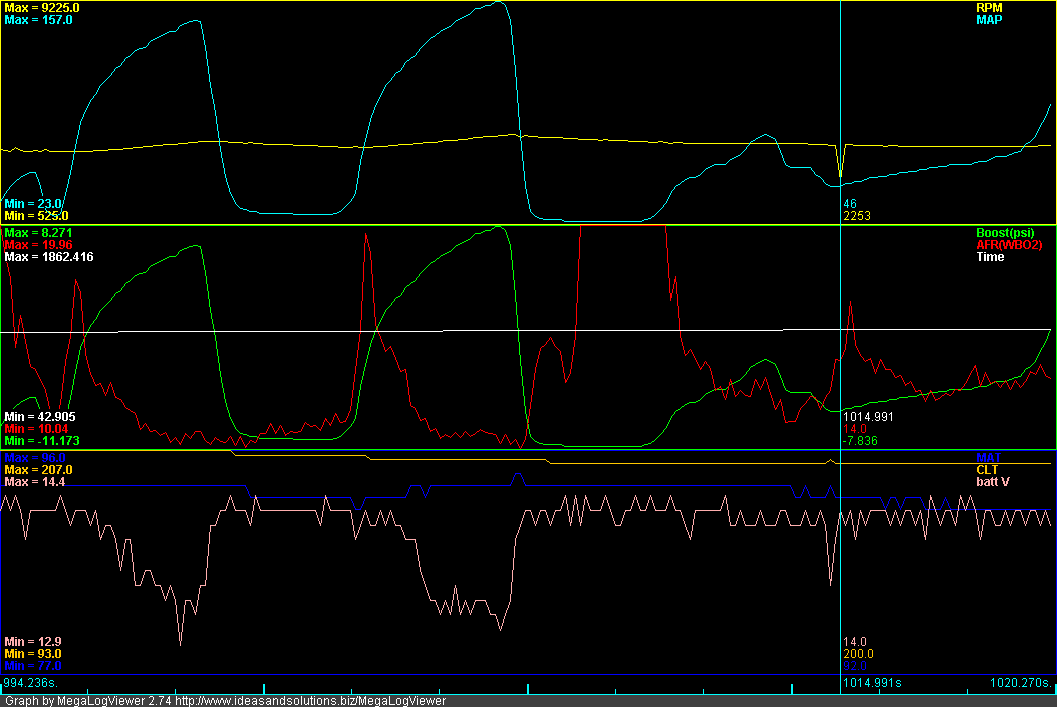Click the batt V legend label
Screen dimensions: 1057x707
pyautogui.click(x=993, y=482)
